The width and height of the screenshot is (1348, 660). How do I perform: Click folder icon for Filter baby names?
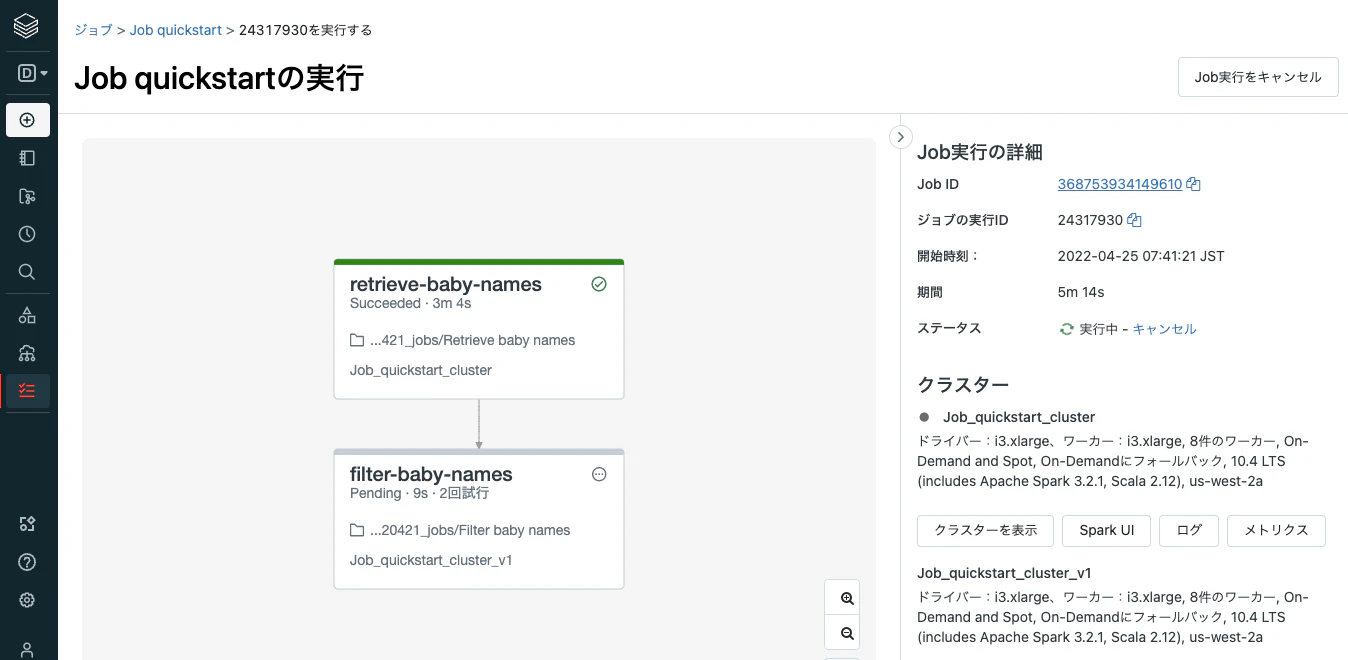coord(357,530)
